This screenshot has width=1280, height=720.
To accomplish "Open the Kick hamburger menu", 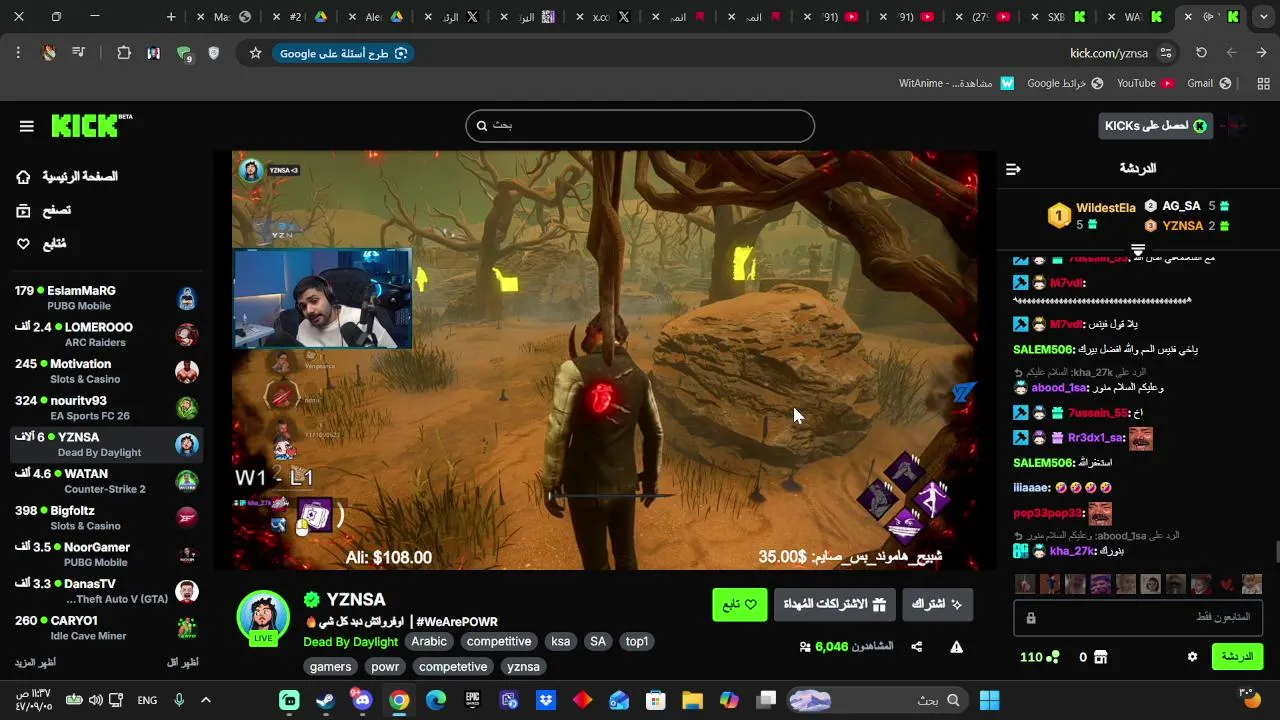I will point(27,126).
